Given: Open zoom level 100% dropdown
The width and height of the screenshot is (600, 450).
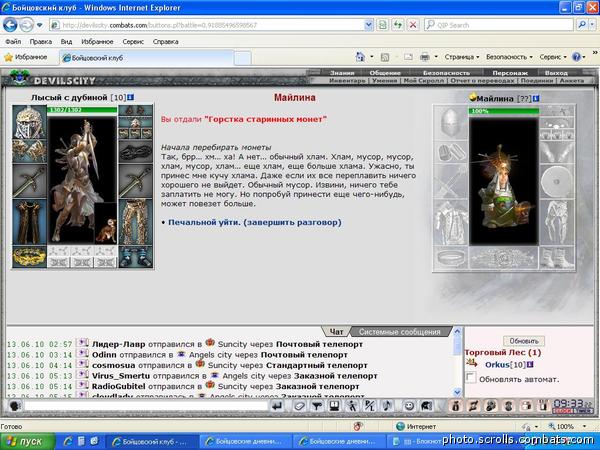Looking at the screenshot, I should (x=584, y=426).
